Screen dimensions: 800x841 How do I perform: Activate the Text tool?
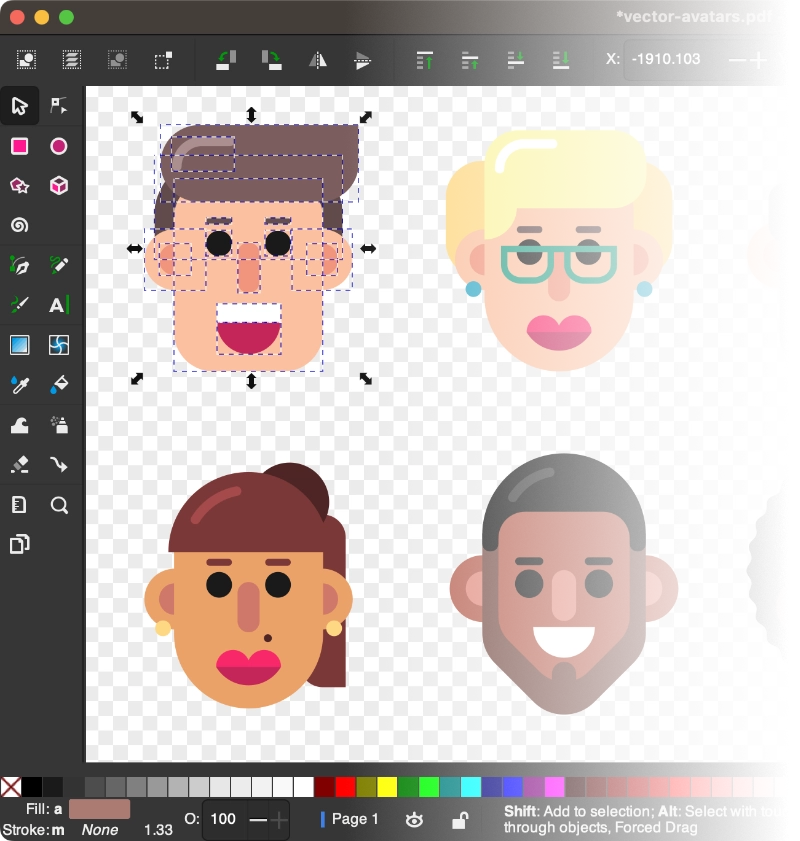pos(59,305)
